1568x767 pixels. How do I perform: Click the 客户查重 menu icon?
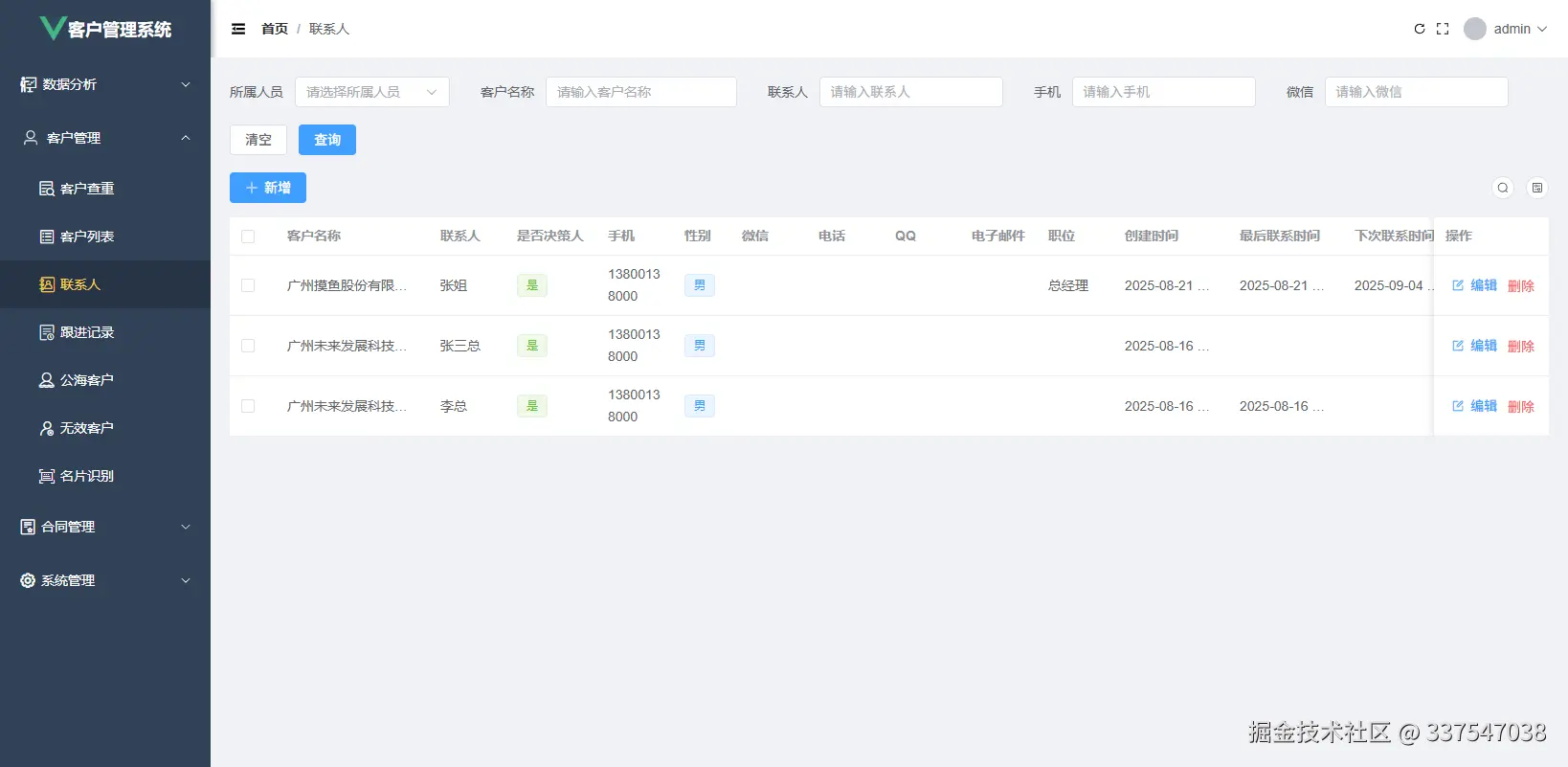point(46,189)
